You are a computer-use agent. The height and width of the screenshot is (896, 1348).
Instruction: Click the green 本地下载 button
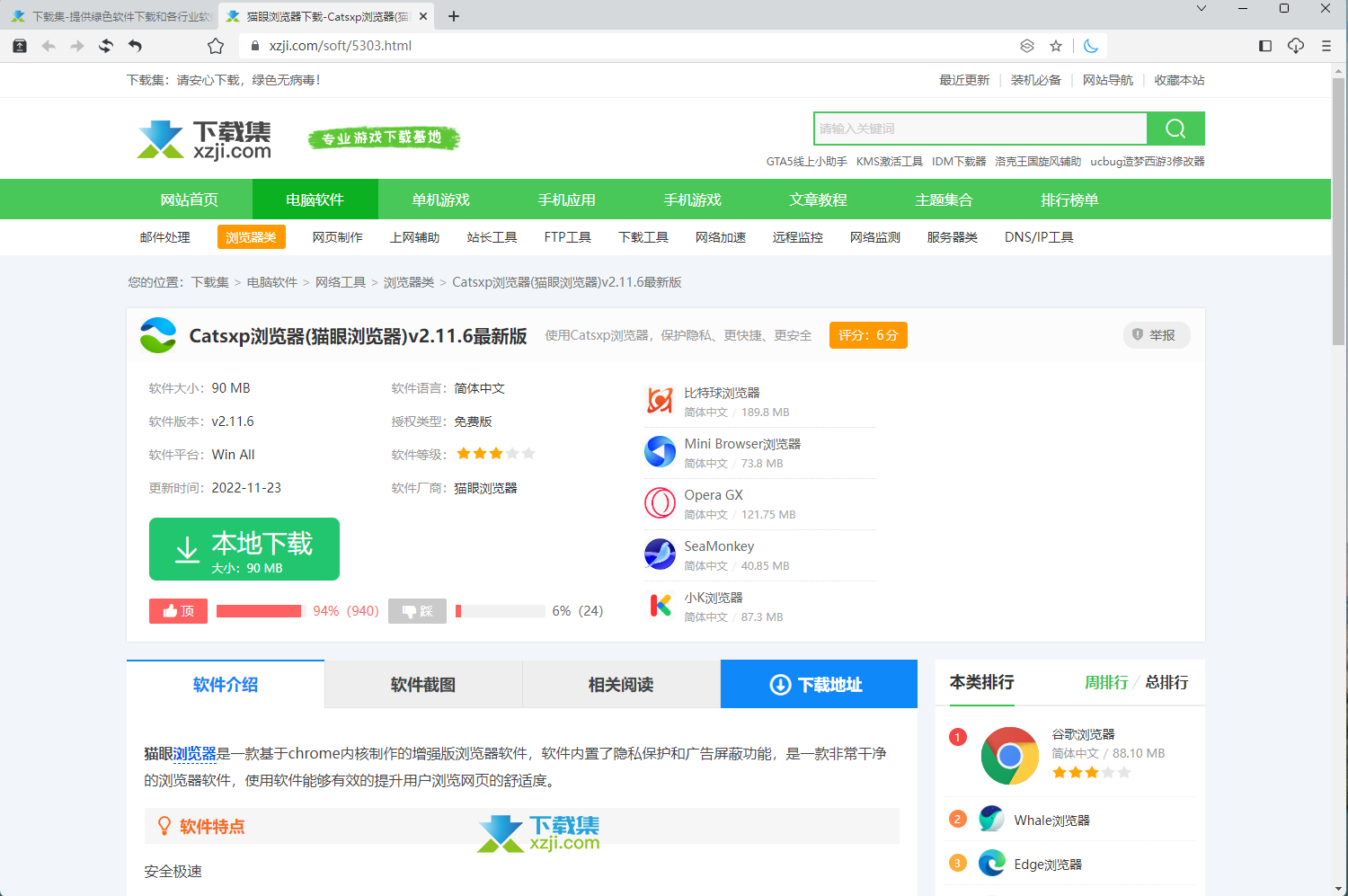pyautogui.click(x=244, y=549)
